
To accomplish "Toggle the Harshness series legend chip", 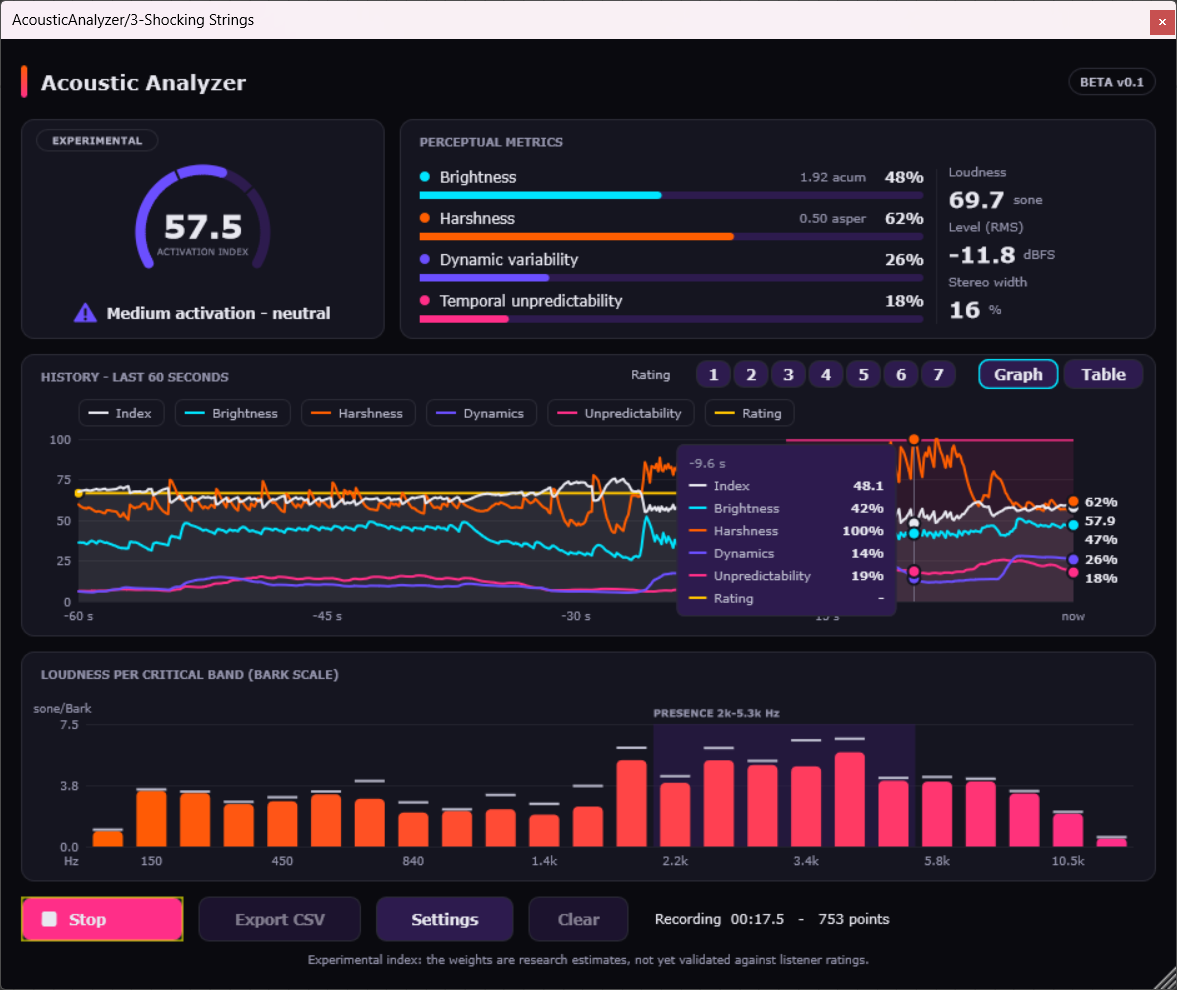I will click(x=358, y=413).
